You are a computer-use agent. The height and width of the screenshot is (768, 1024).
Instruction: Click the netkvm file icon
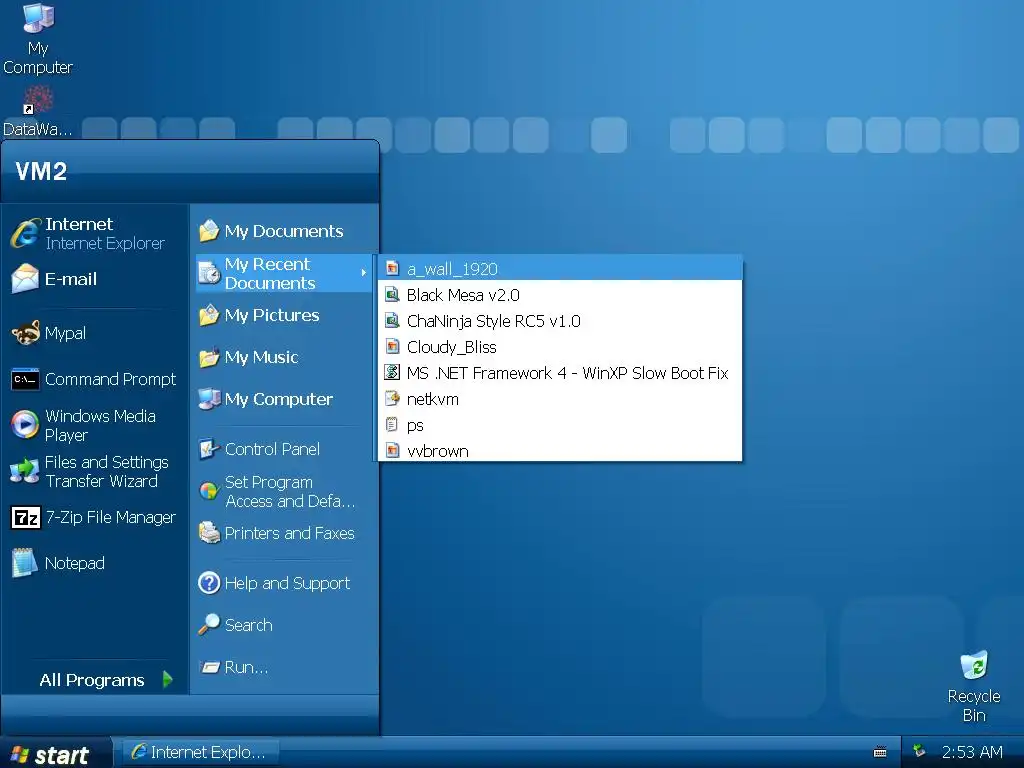tap(392, 398)
